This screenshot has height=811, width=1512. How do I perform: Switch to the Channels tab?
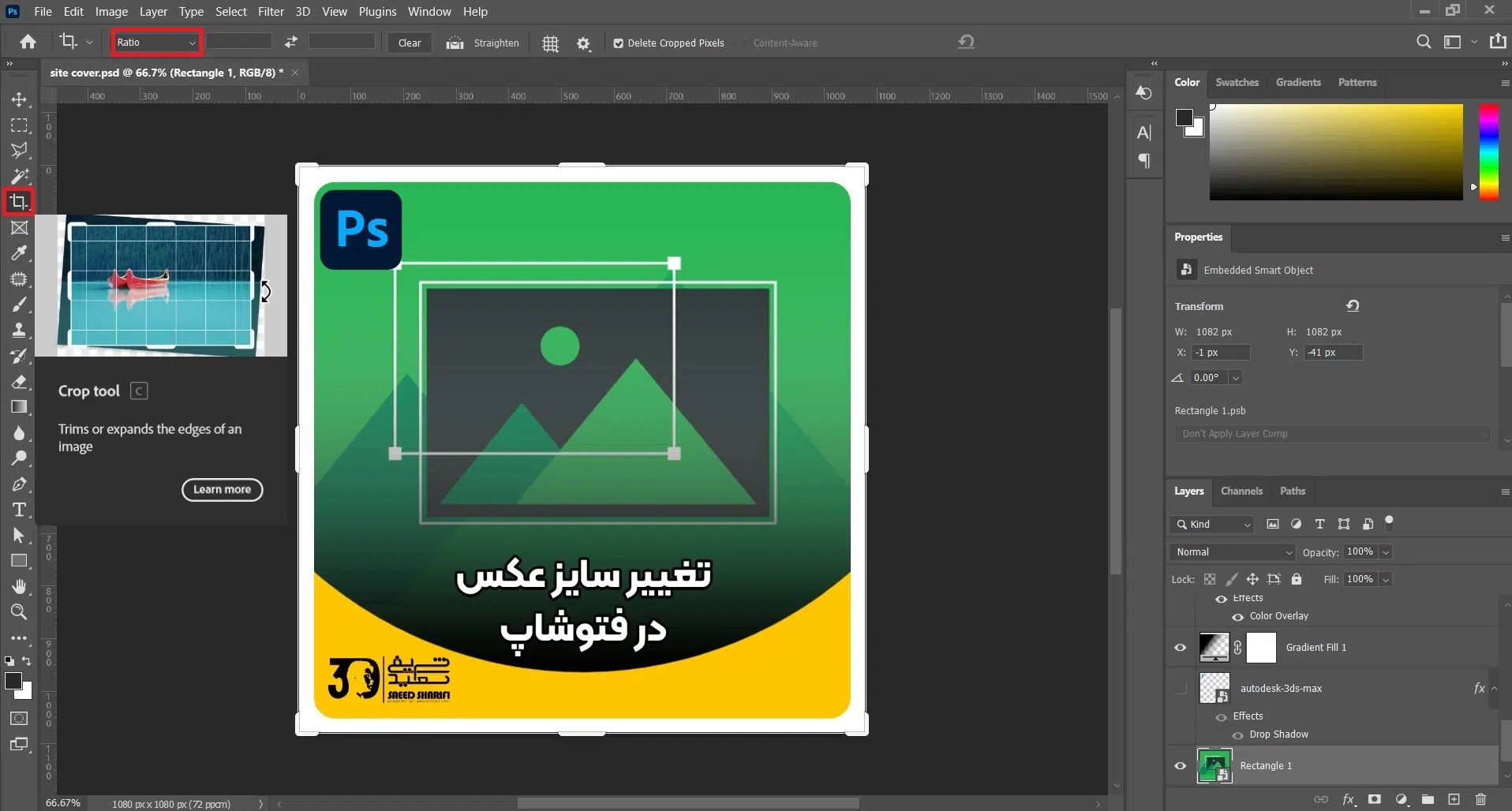1241,491
